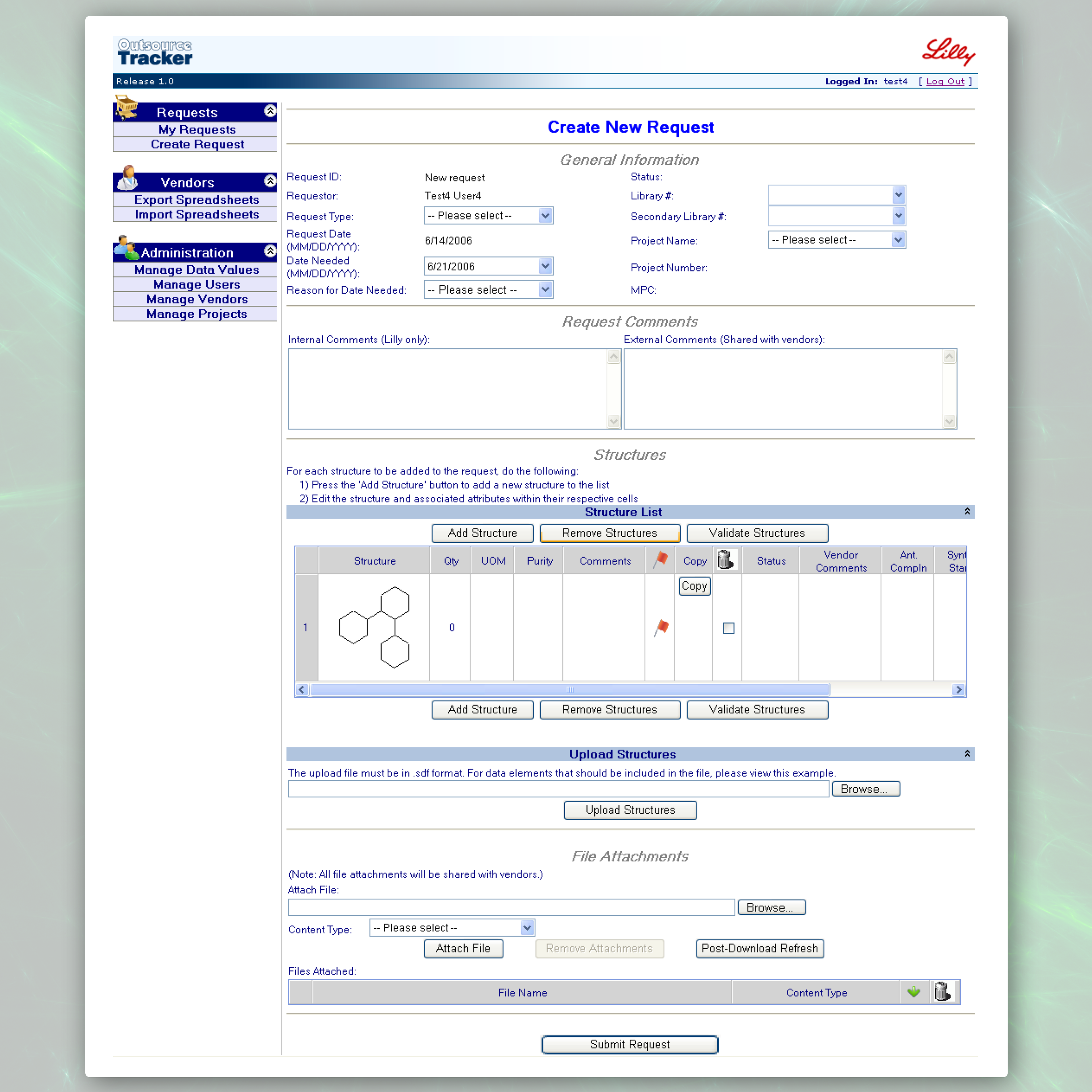Open the Project Name dropdown
1092x1092 pixels.
pos(897,240)
